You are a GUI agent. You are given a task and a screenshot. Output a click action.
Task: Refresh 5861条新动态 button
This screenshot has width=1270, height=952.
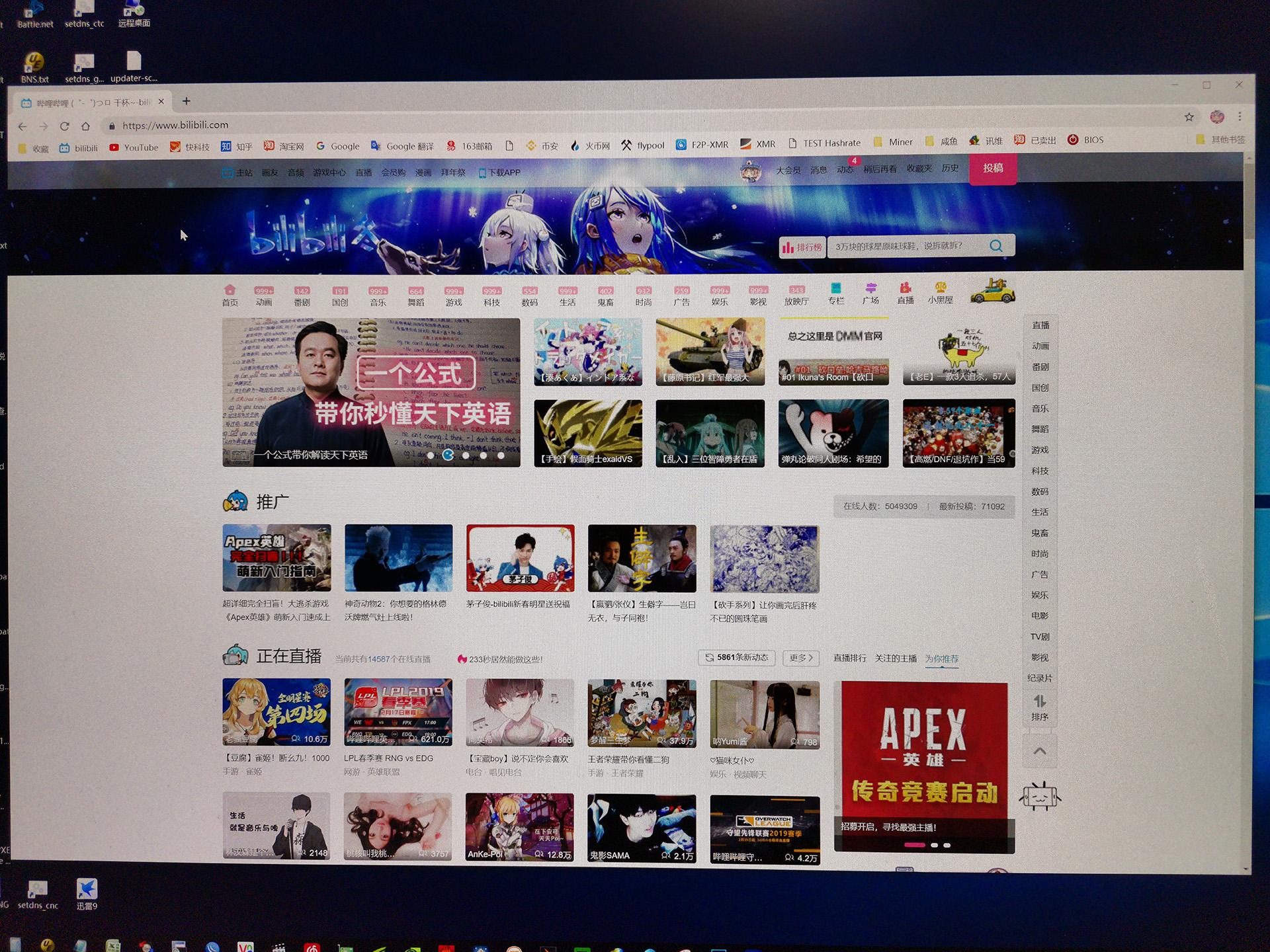736,658
